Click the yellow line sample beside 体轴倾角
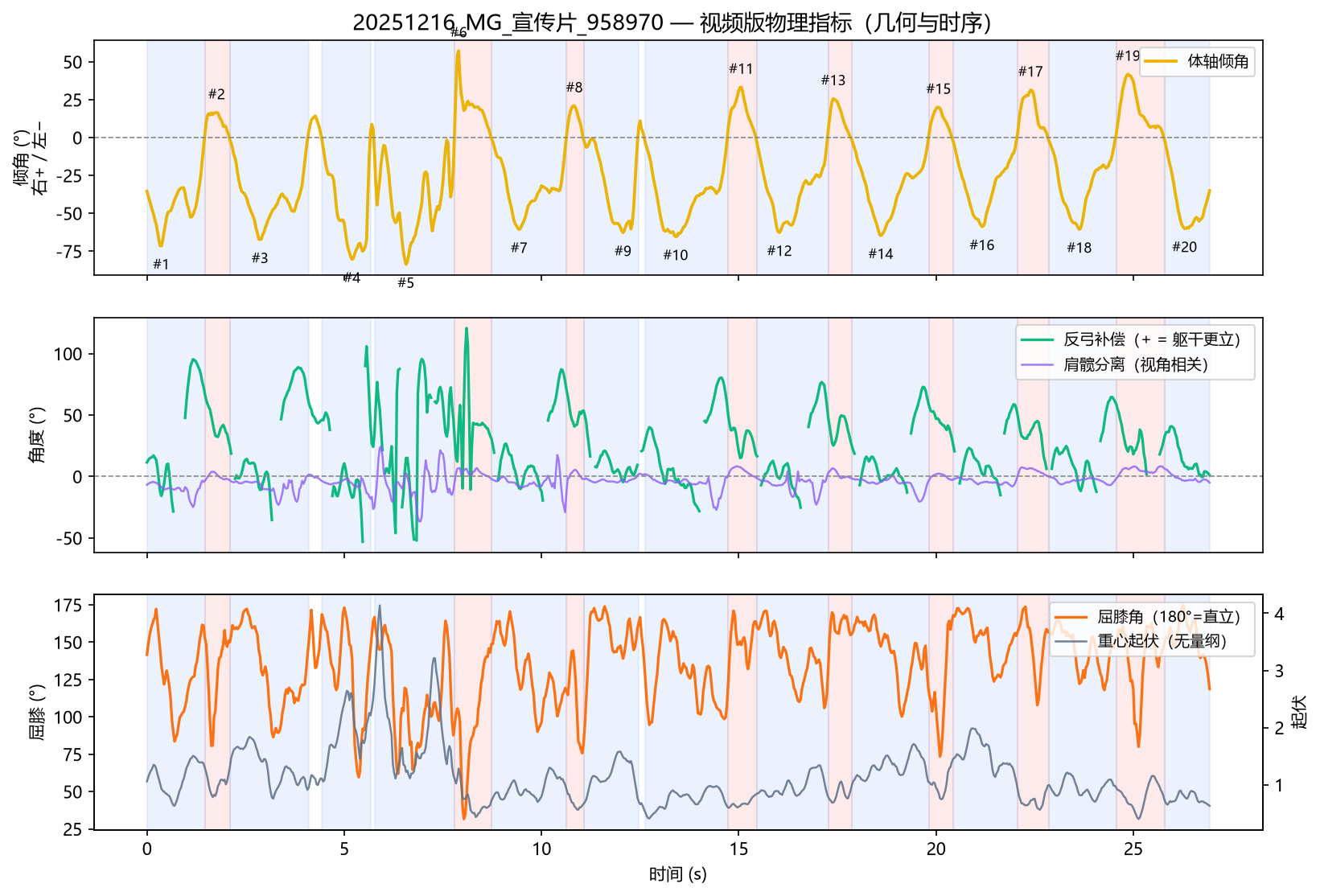Screen dimensions: 1320x896 tap(1161, 62)
